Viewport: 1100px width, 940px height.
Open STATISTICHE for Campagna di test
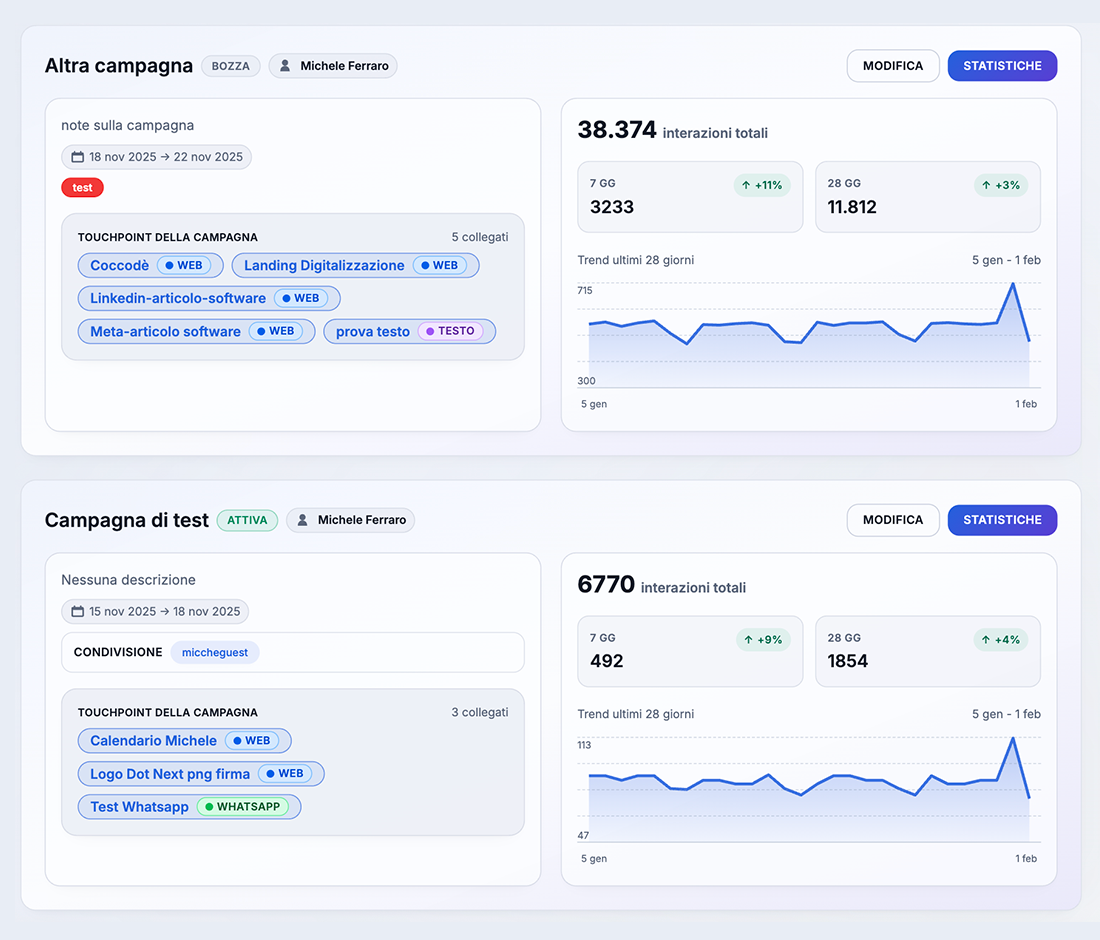1002,520
